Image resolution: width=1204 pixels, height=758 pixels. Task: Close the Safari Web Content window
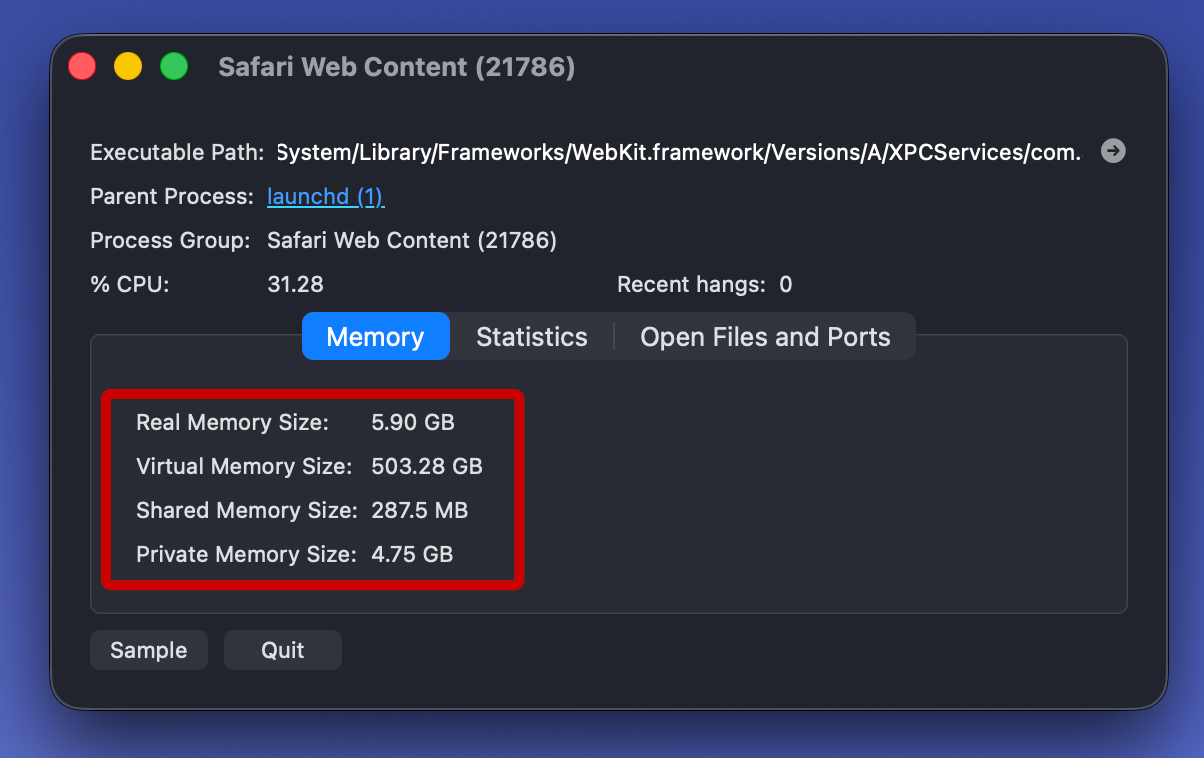82,67
